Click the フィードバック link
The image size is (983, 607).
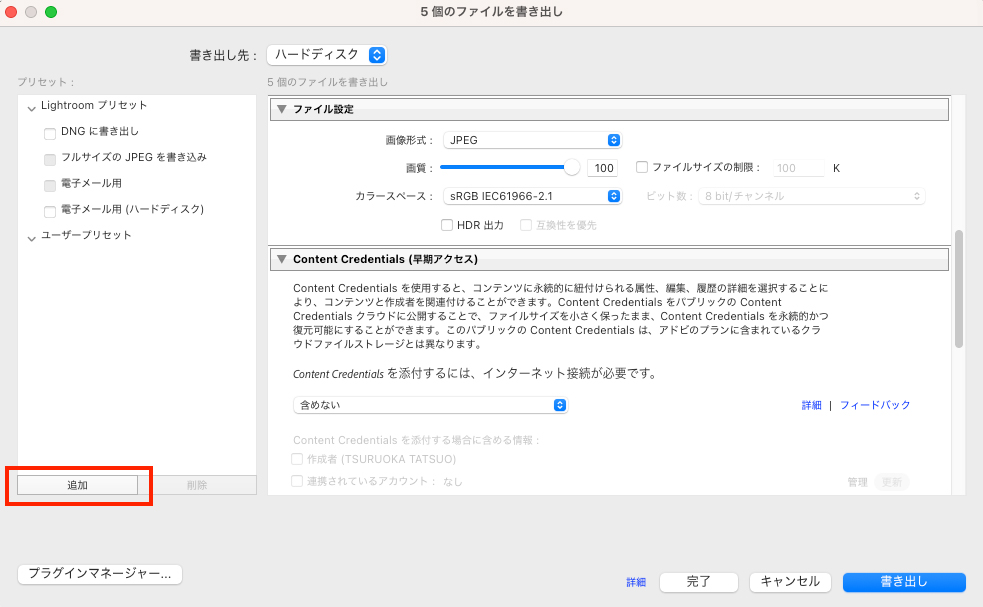coord(873,405)
